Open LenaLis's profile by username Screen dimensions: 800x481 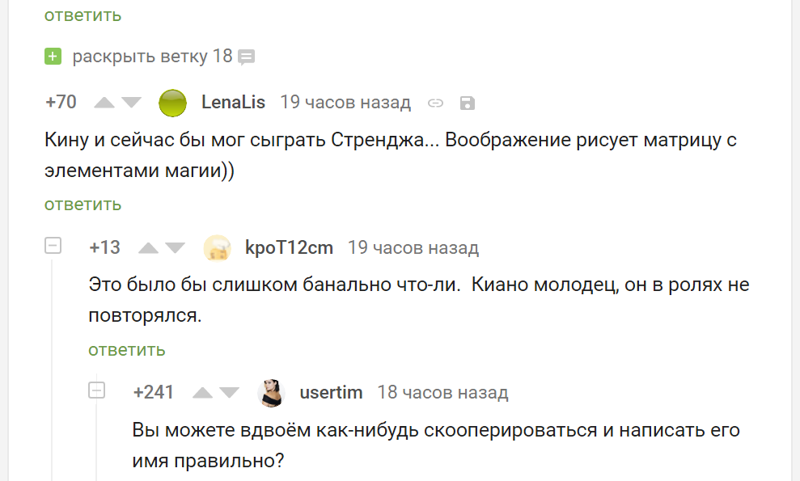[x=233, y=102]
